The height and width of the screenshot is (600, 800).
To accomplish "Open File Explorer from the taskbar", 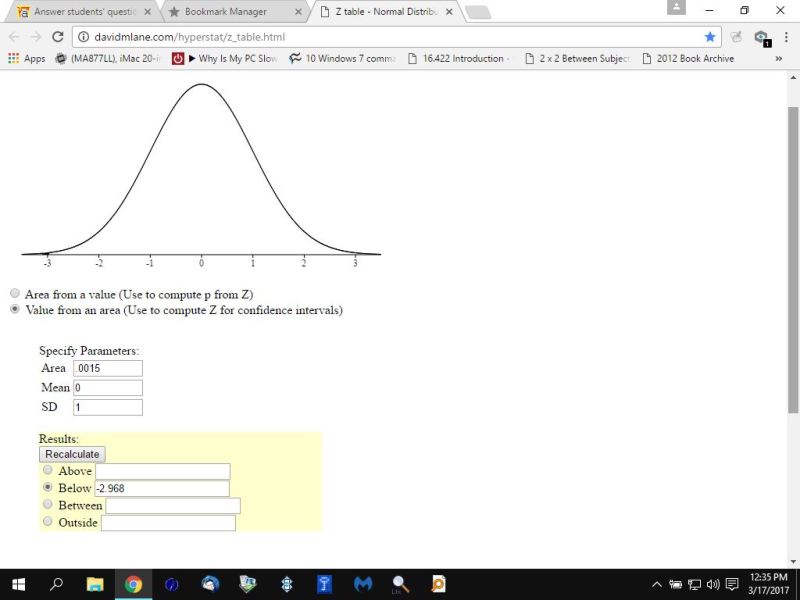I will [95, 584].
